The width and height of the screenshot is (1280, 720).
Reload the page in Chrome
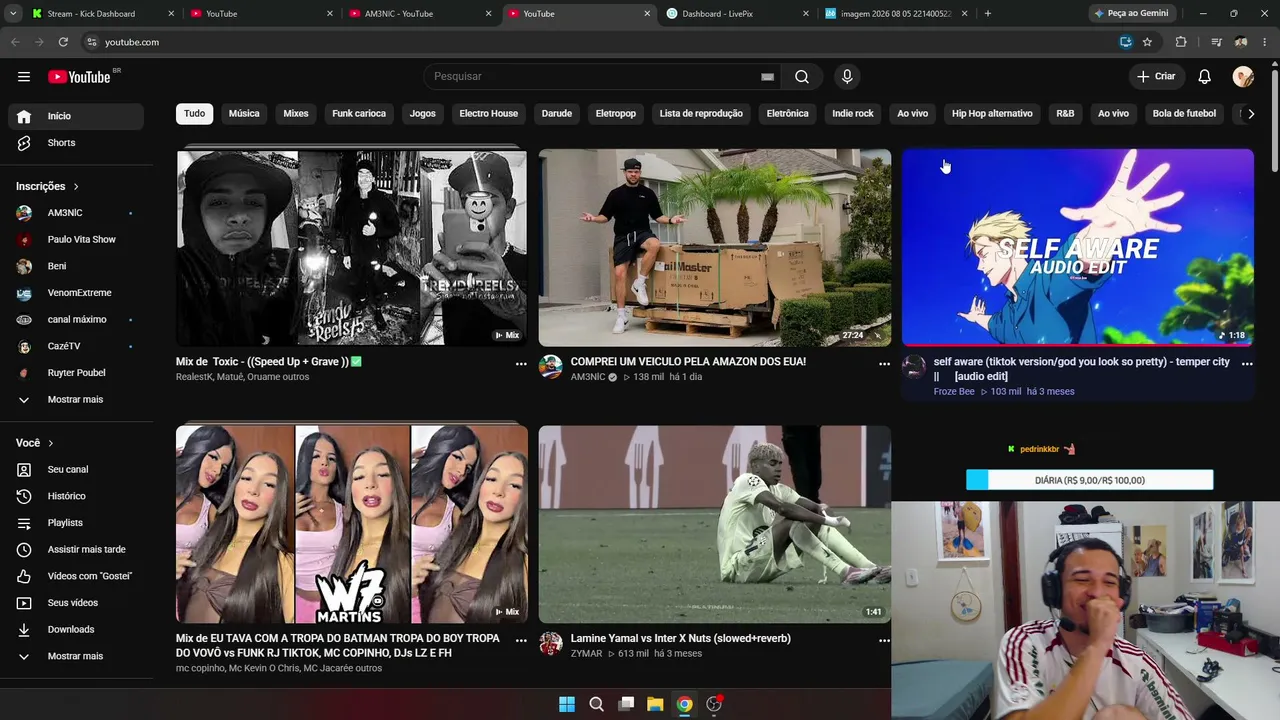(63, 42)
